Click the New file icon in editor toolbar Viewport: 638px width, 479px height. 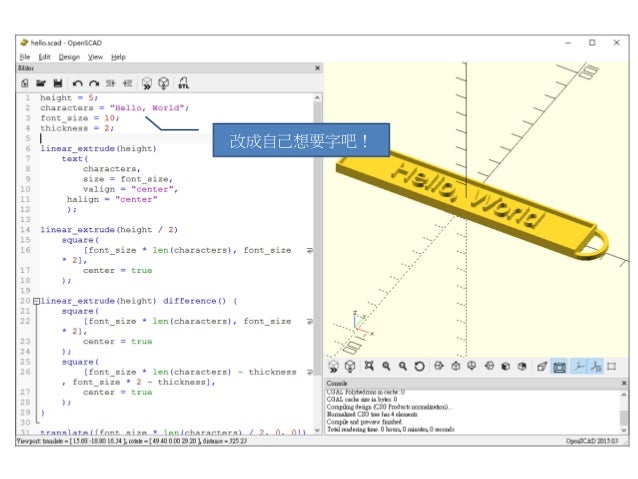pyautogui.click(x=25, y=83)
